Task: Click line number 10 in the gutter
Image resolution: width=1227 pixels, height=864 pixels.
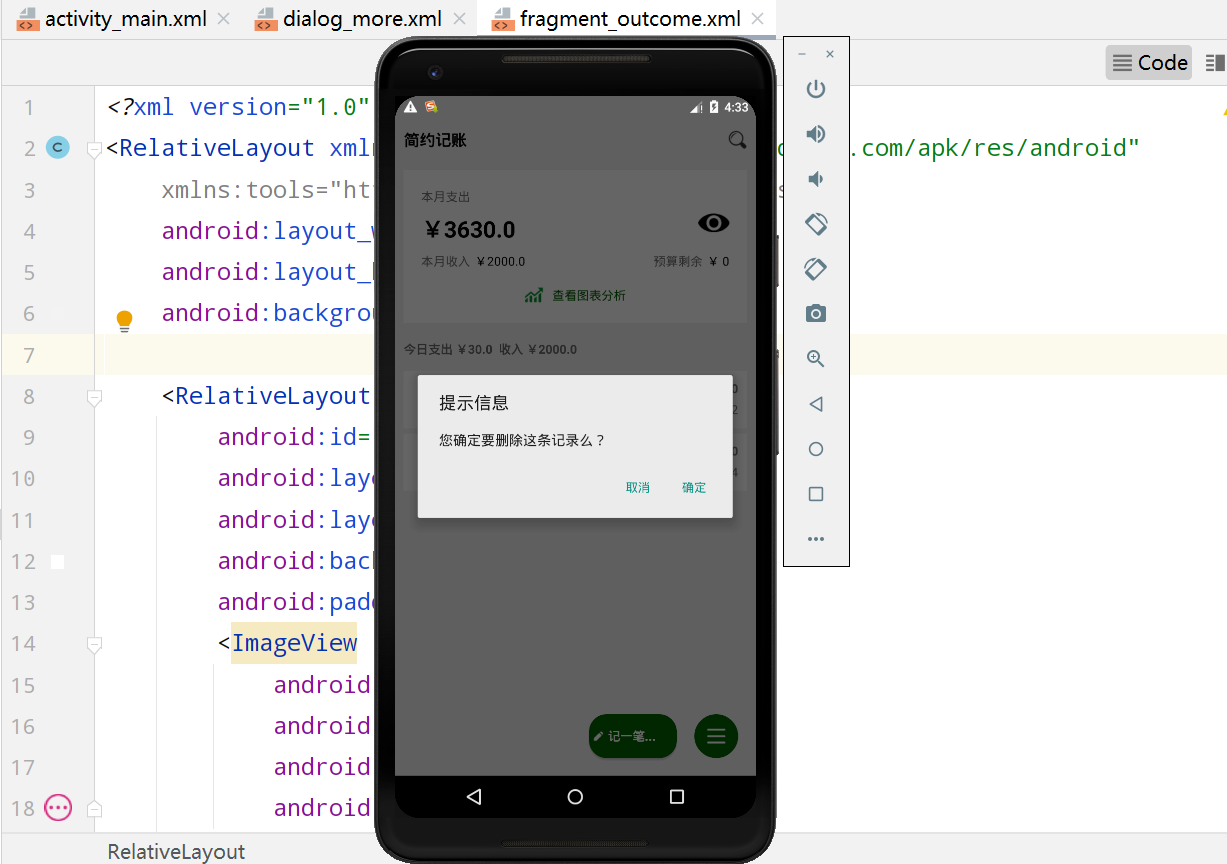Action: [22, 478]
